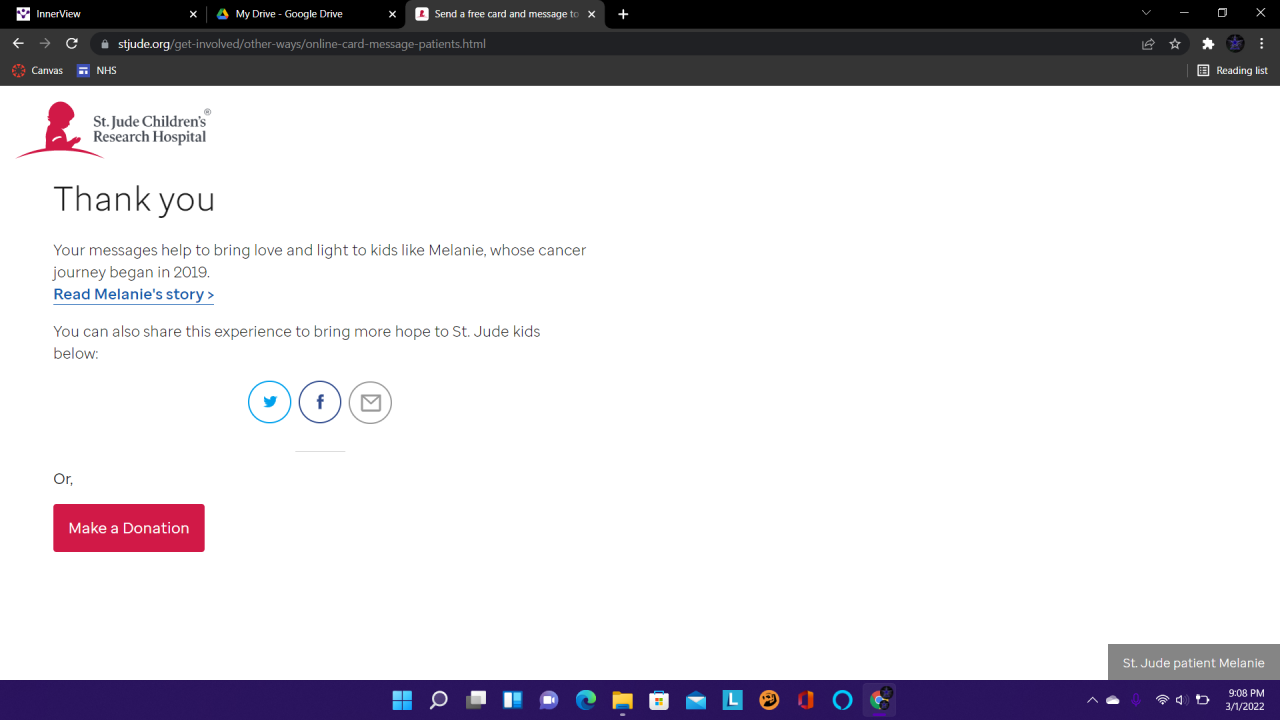This screenshot has height=720, width=1280.
Task: Open the Mail app from the taskbar
Action: pyautogui.click(x=696, y=700)
